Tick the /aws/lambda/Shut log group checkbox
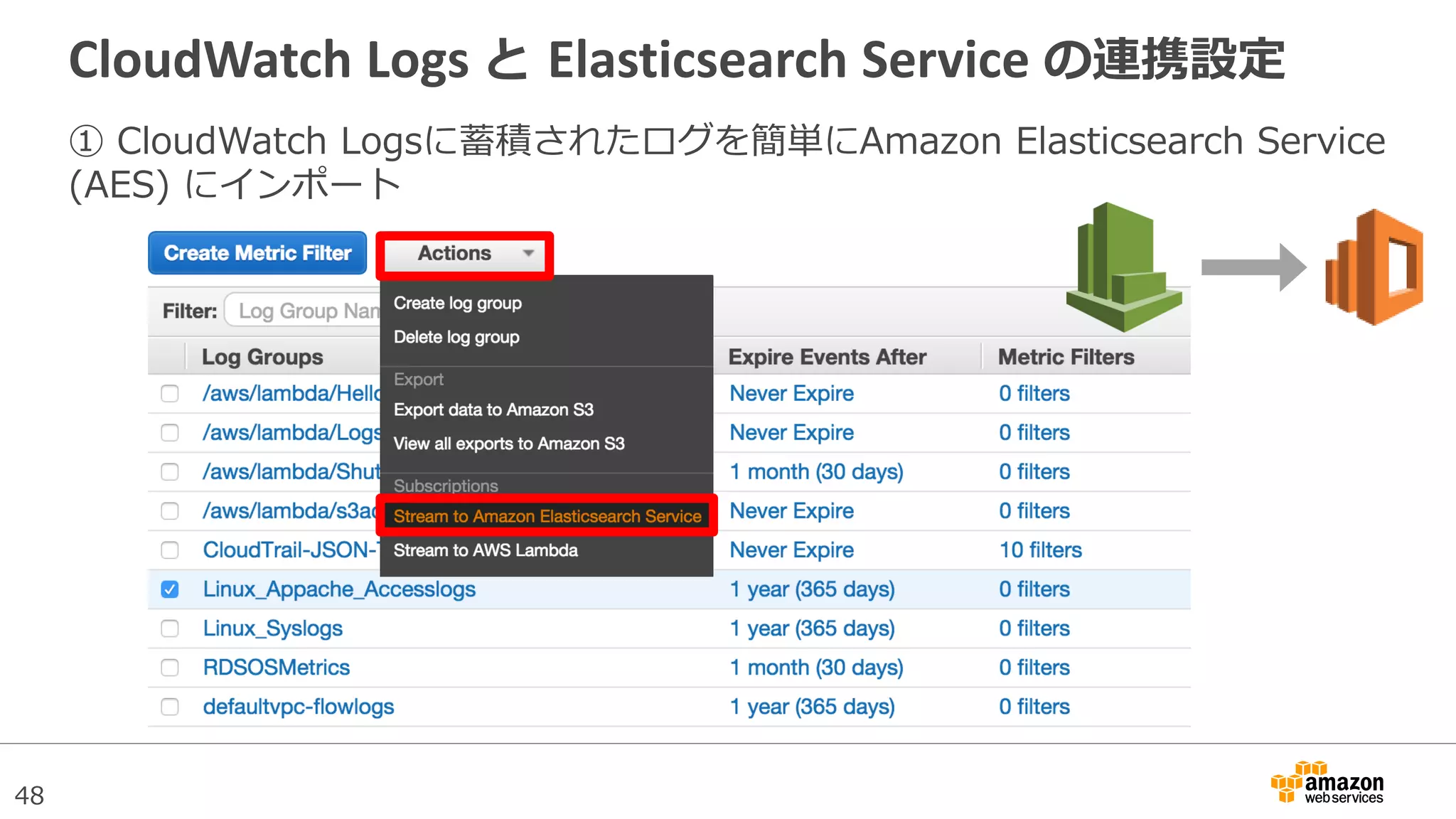Viewport: 1456px width, 819px height. pos(170,472)
